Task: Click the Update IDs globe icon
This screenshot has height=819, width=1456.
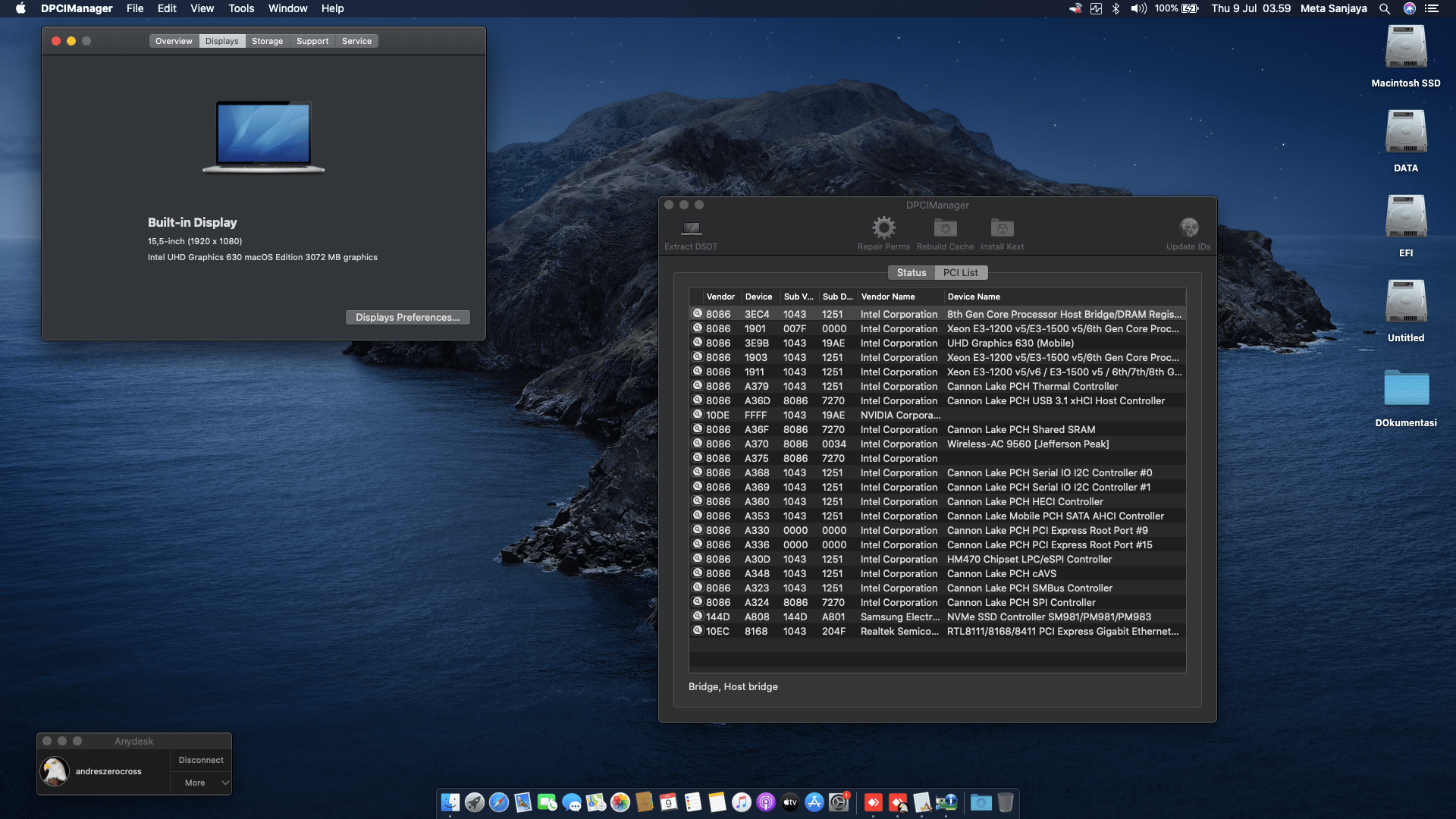Action: 1188,227
